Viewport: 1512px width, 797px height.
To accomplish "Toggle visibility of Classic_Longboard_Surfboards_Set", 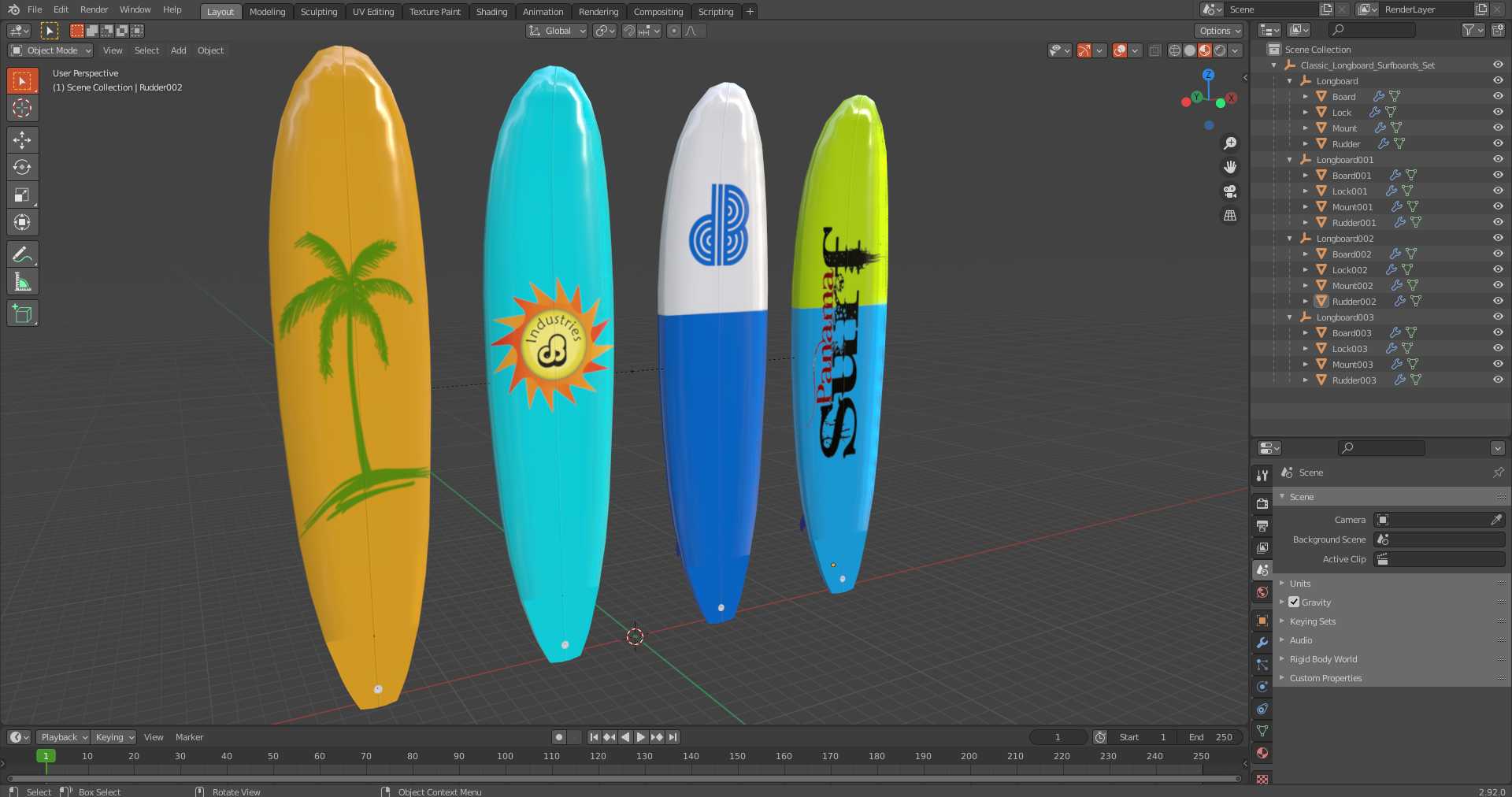I will click(x=1498, y=65).
